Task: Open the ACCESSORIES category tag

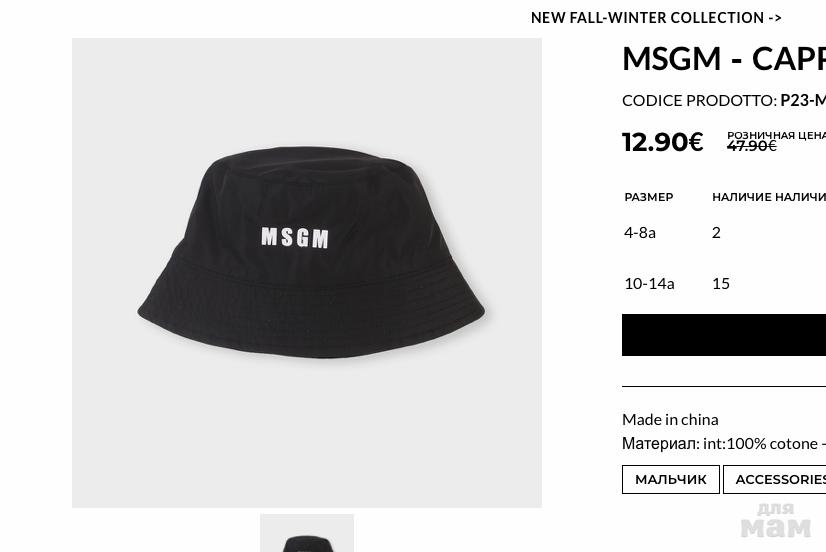Action: (x=779, y=479)
